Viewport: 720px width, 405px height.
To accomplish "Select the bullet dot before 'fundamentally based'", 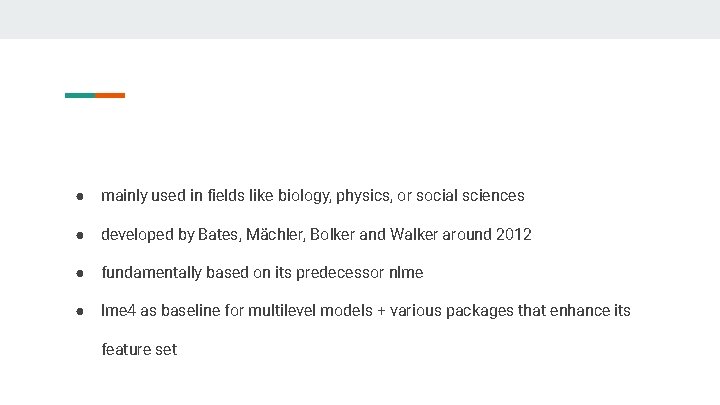I will tap(80, 274).
